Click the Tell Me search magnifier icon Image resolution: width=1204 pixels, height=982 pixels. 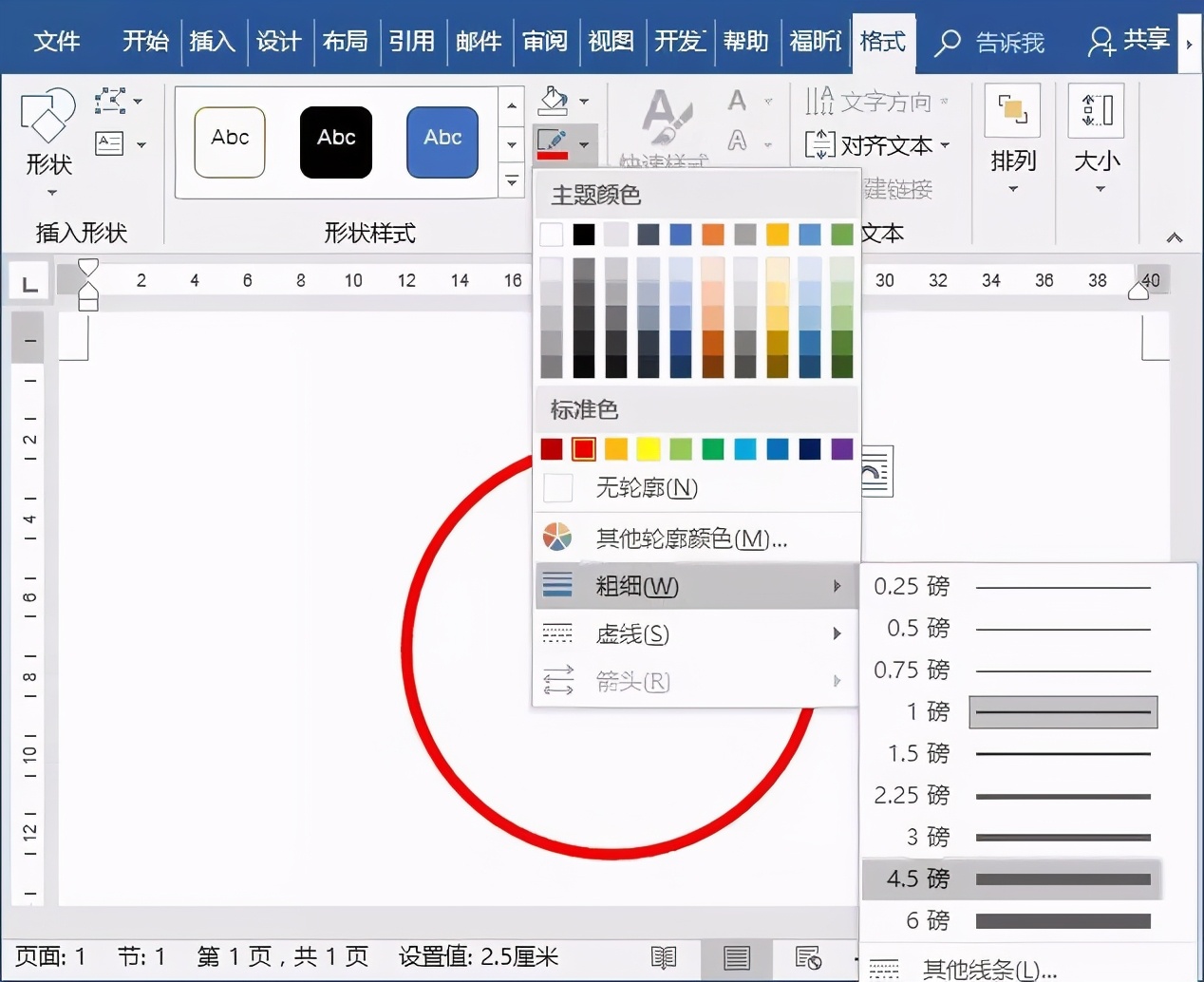947,43
